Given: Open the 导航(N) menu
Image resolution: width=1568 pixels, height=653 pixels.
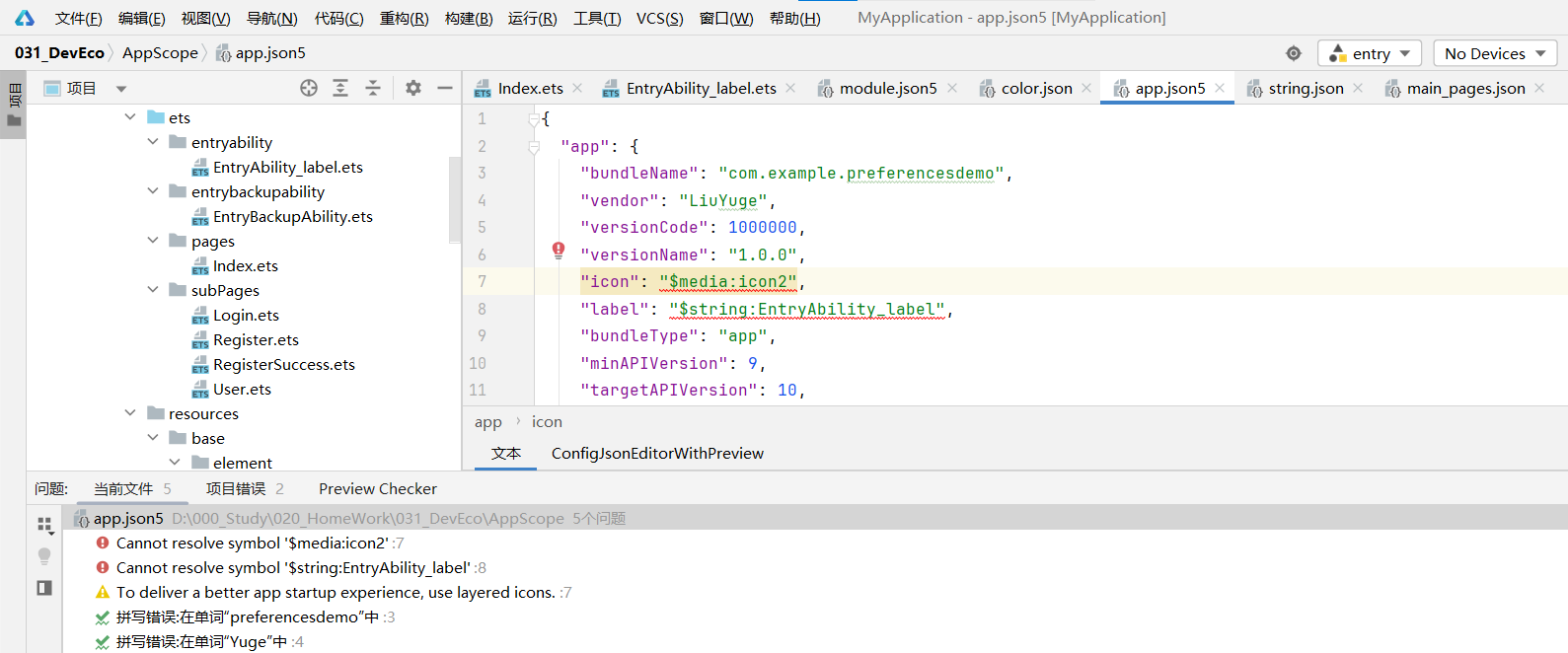Looking at the screenshot, I should (271, 18).
